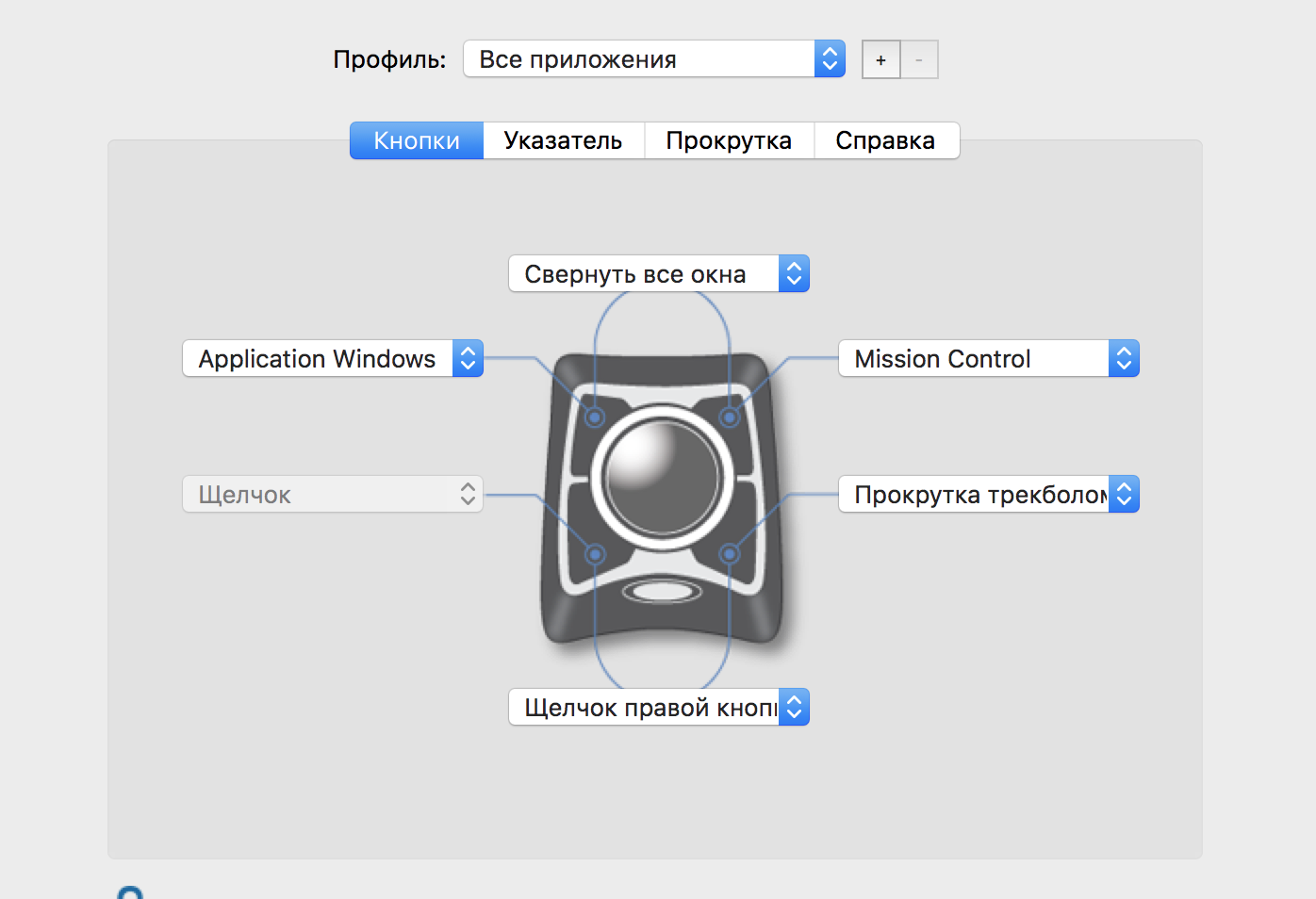Viewport: 1316px width, 899px height.
Task: Switch to the Прокрутка tab
Action: (729, 140)
